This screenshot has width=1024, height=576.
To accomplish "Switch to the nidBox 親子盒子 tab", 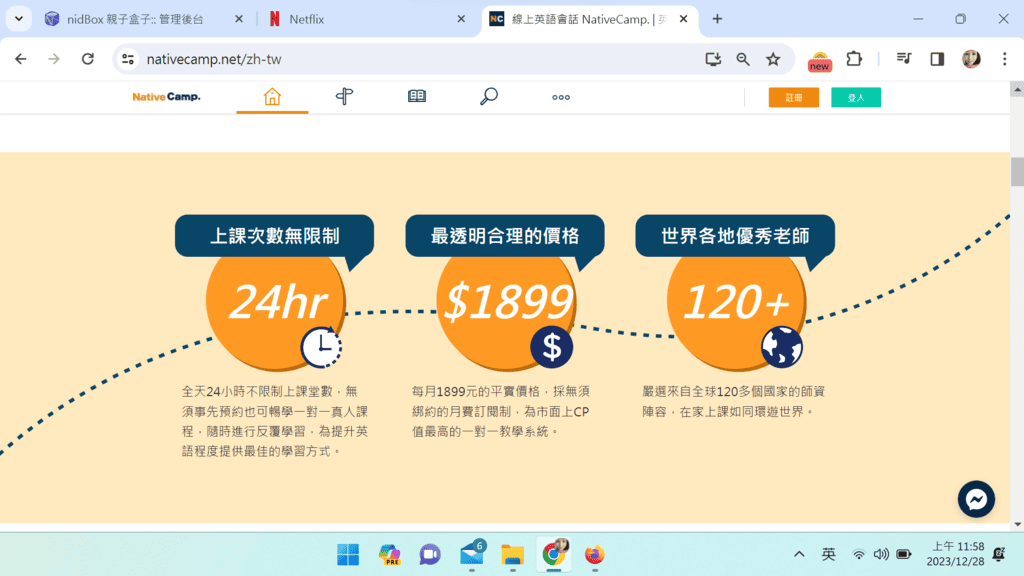I will pos(135,20).
